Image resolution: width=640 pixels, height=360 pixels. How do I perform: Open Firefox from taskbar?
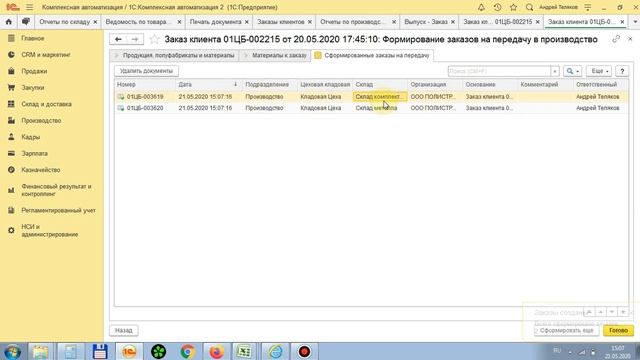(216, 351)
